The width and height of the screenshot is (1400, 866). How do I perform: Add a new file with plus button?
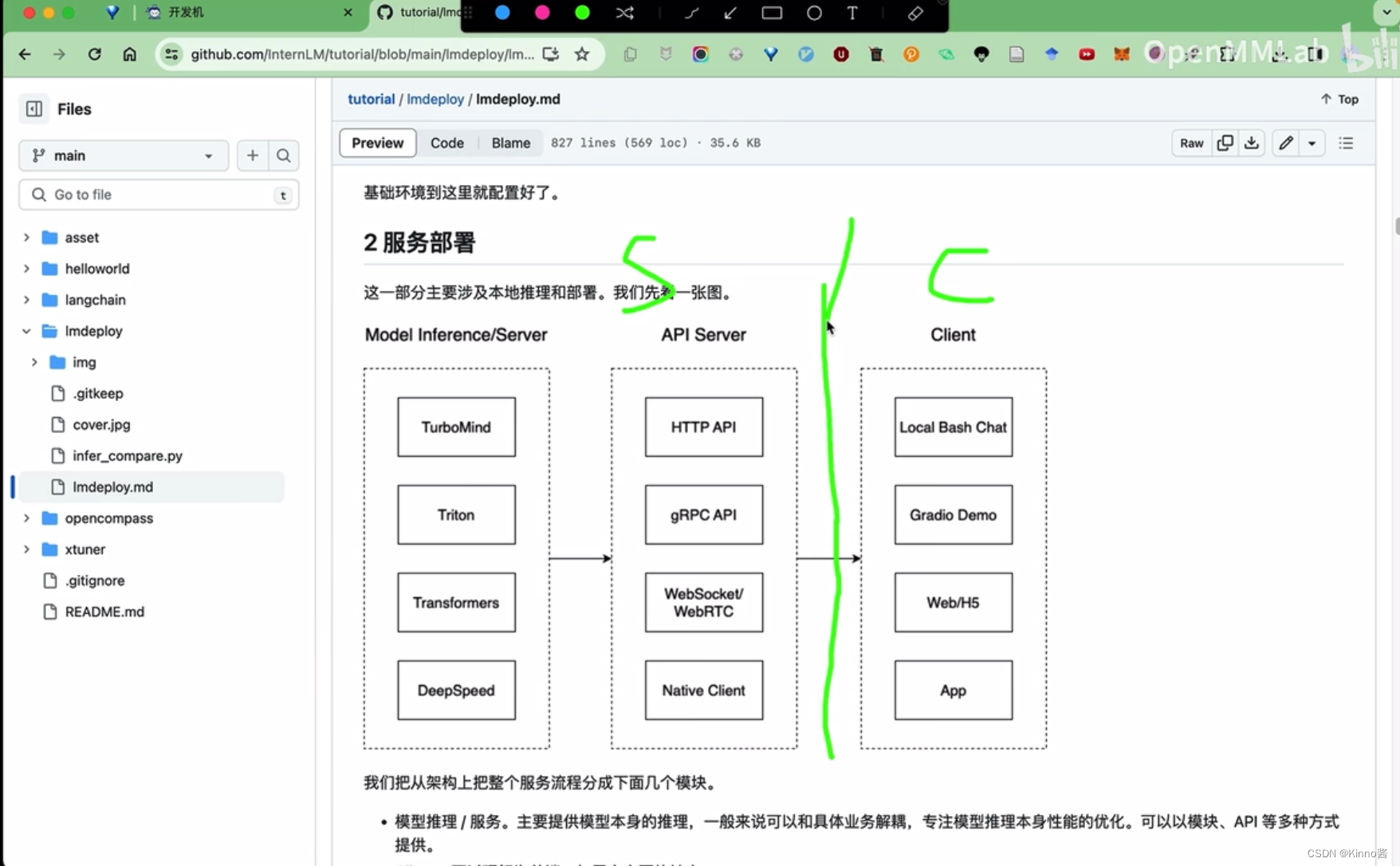pos(253,155)
